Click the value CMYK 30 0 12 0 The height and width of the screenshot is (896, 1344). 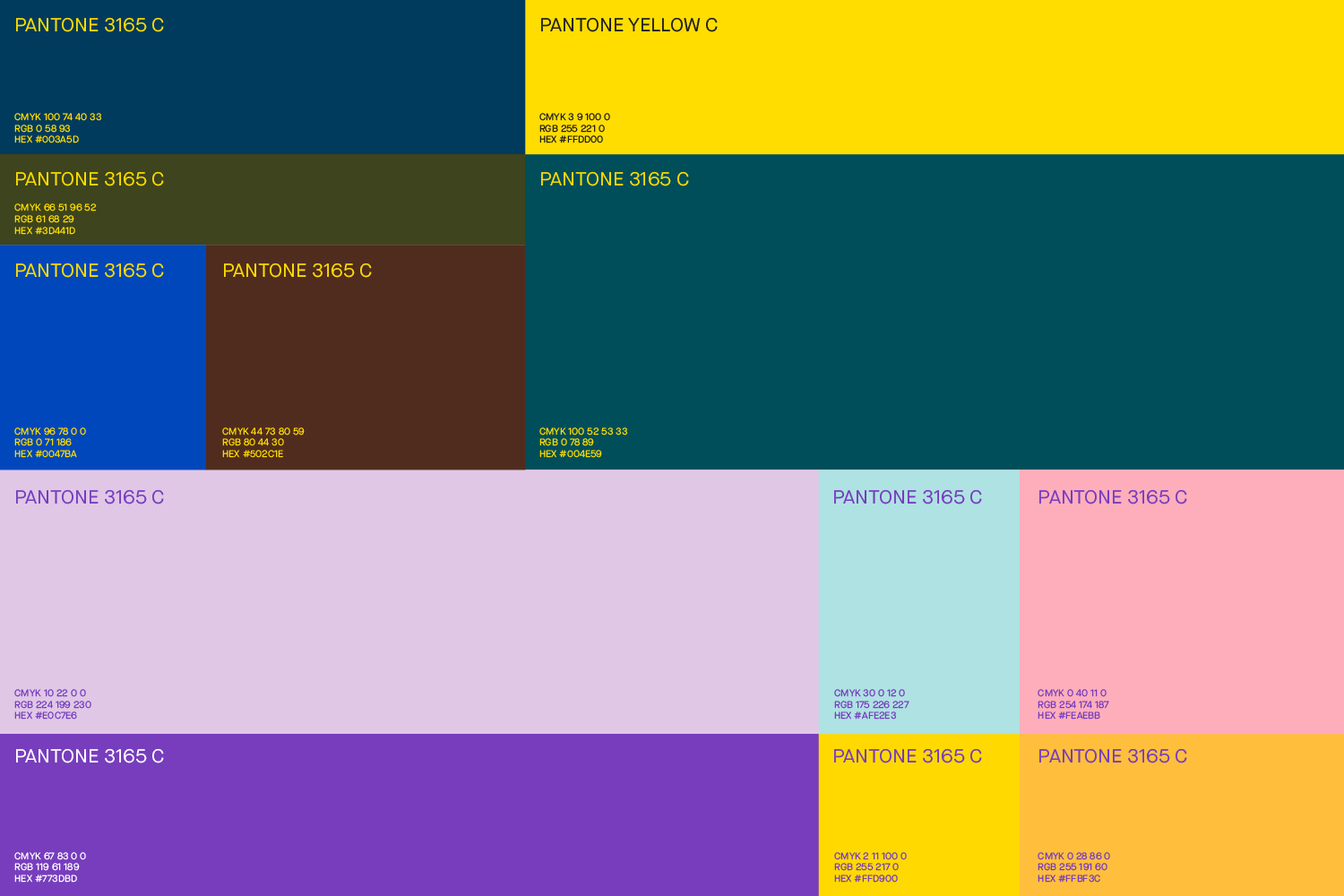[x=870, y=694]
